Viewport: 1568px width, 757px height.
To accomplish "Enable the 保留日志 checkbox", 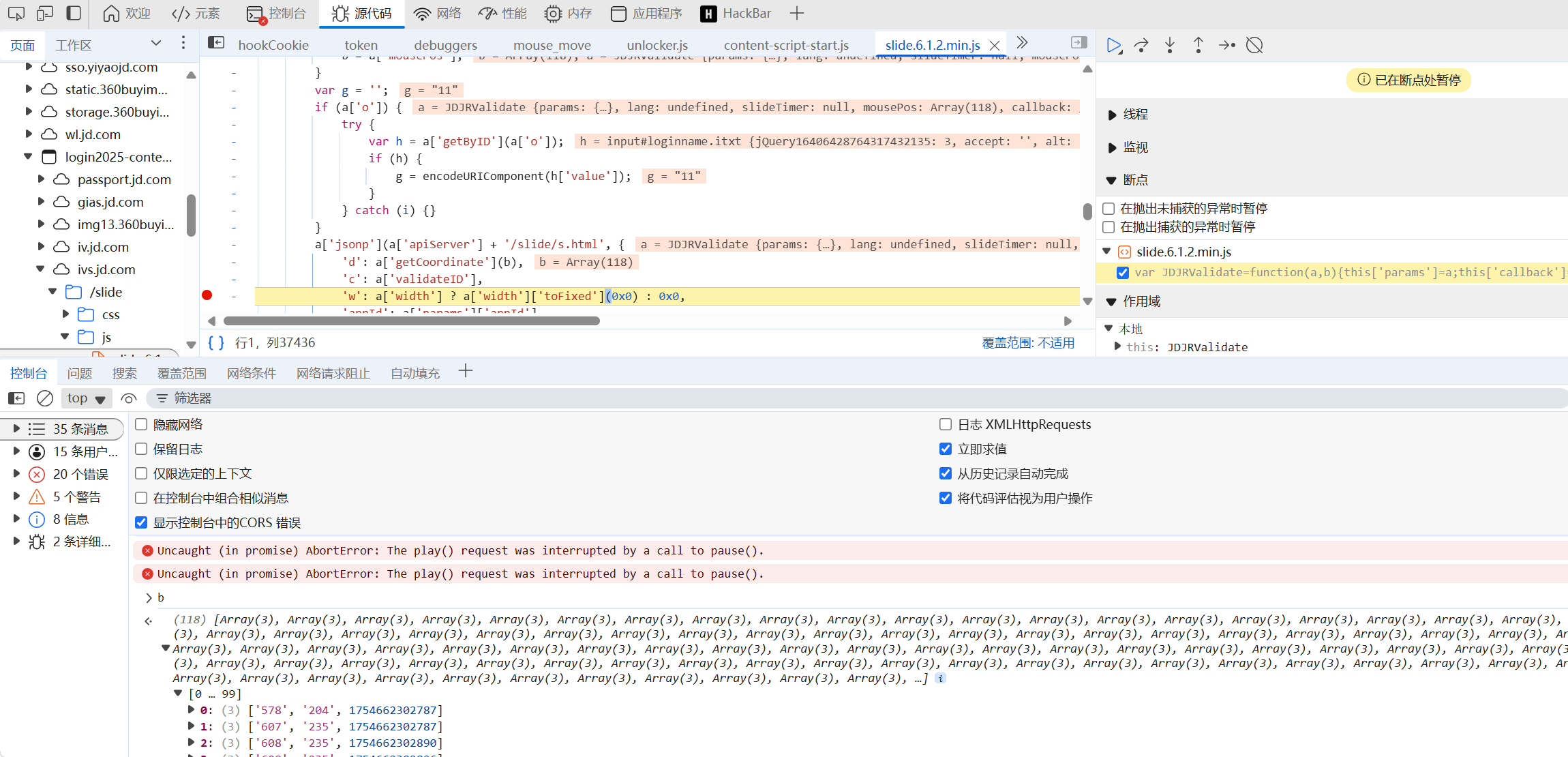I will click(x=141, y=449).
